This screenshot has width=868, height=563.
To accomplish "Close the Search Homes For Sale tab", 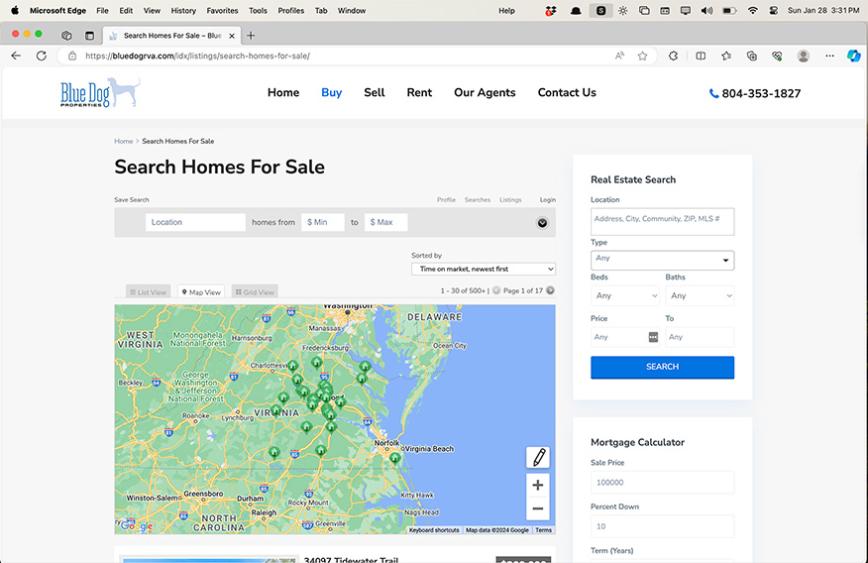I will tap(232, 35).
